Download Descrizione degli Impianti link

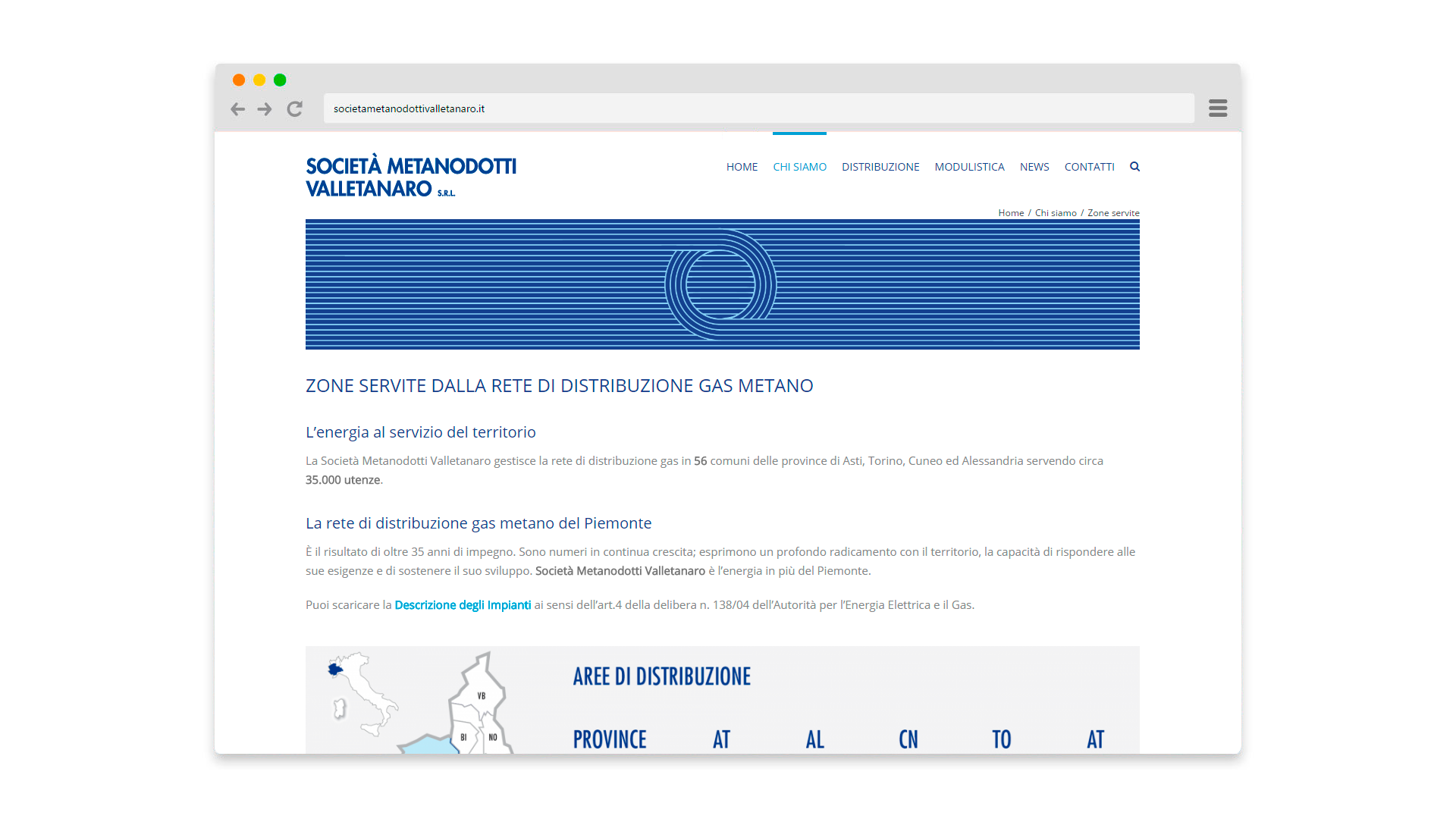click(463, 605)
